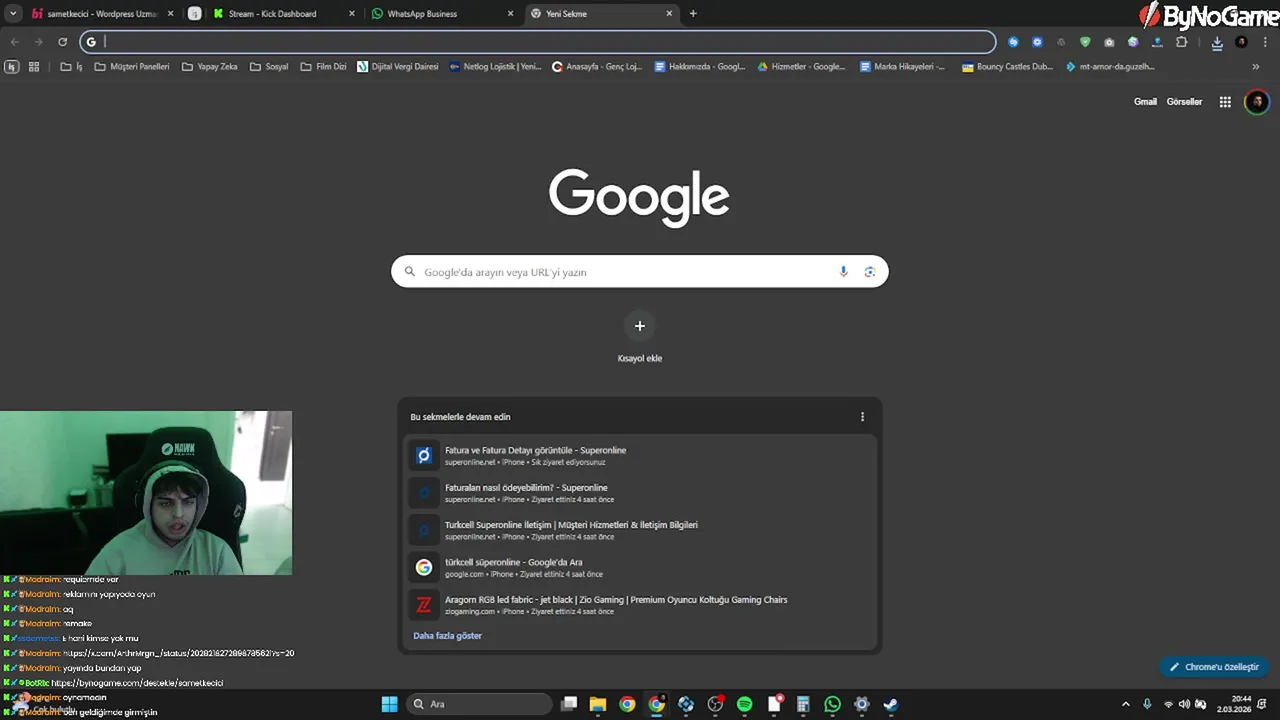1280x720 pixels.
Task: Click the Google search box
Action: 640,272
